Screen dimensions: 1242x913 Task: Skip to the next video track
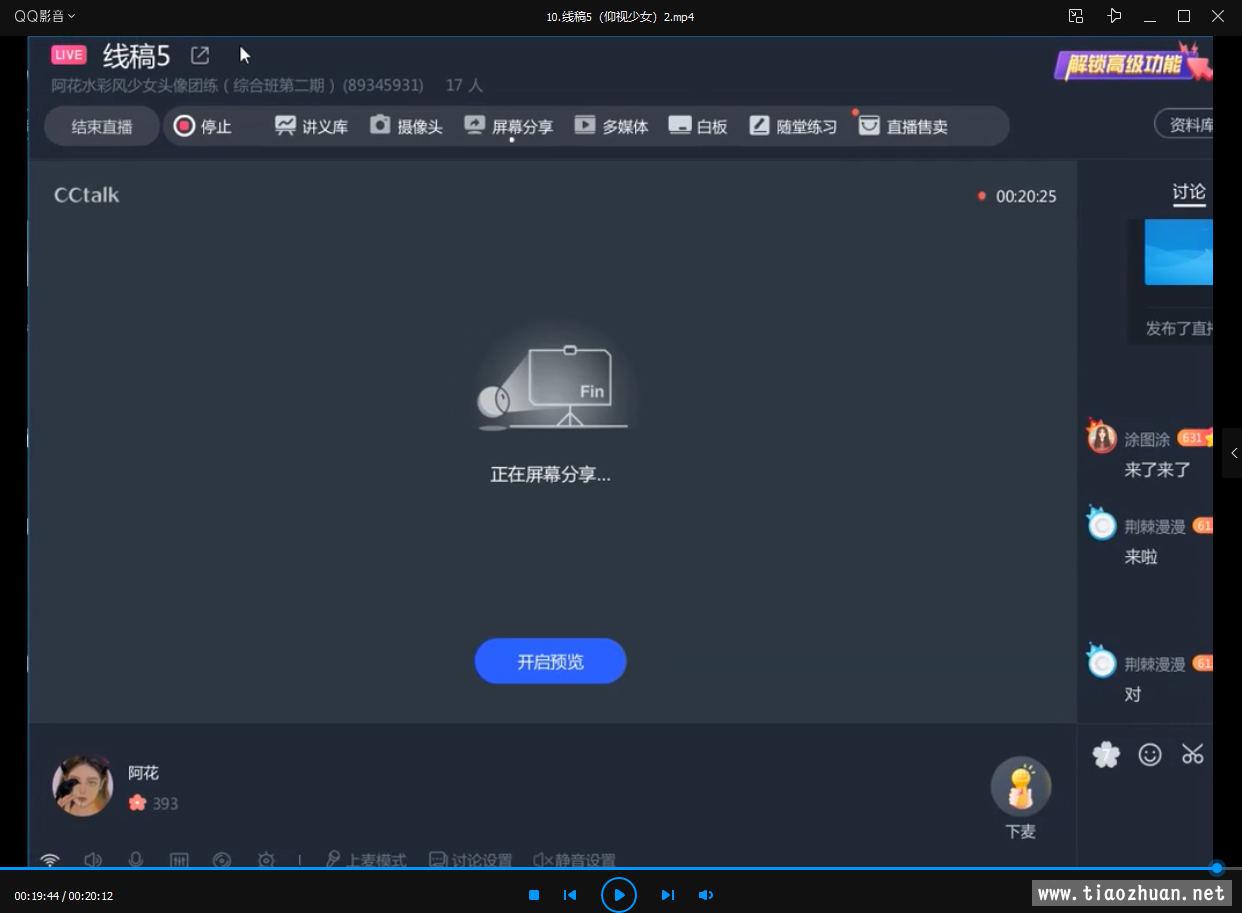point(667,895)
